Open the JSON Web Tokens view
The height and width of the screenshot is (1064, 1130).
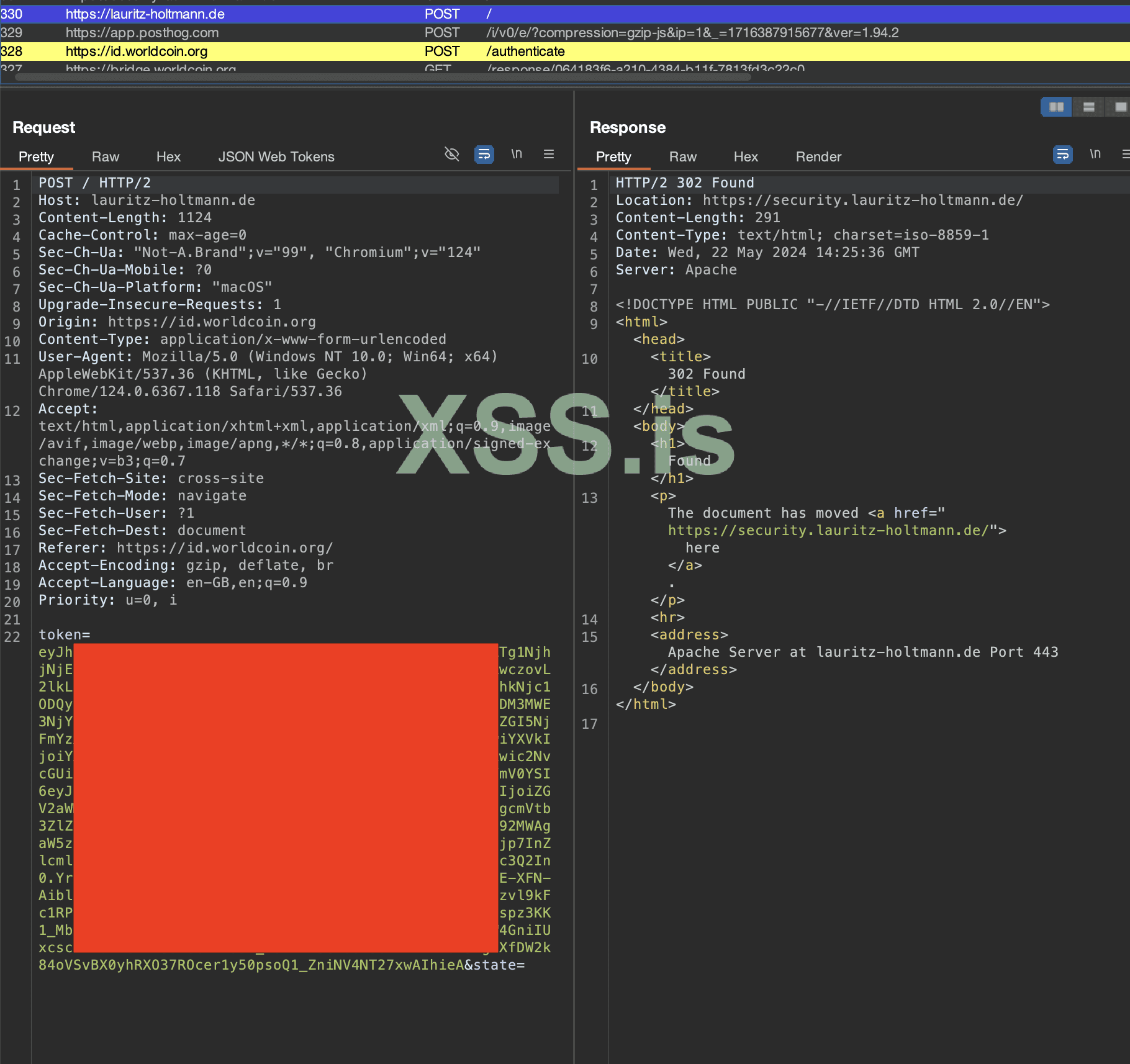(276, 156)
